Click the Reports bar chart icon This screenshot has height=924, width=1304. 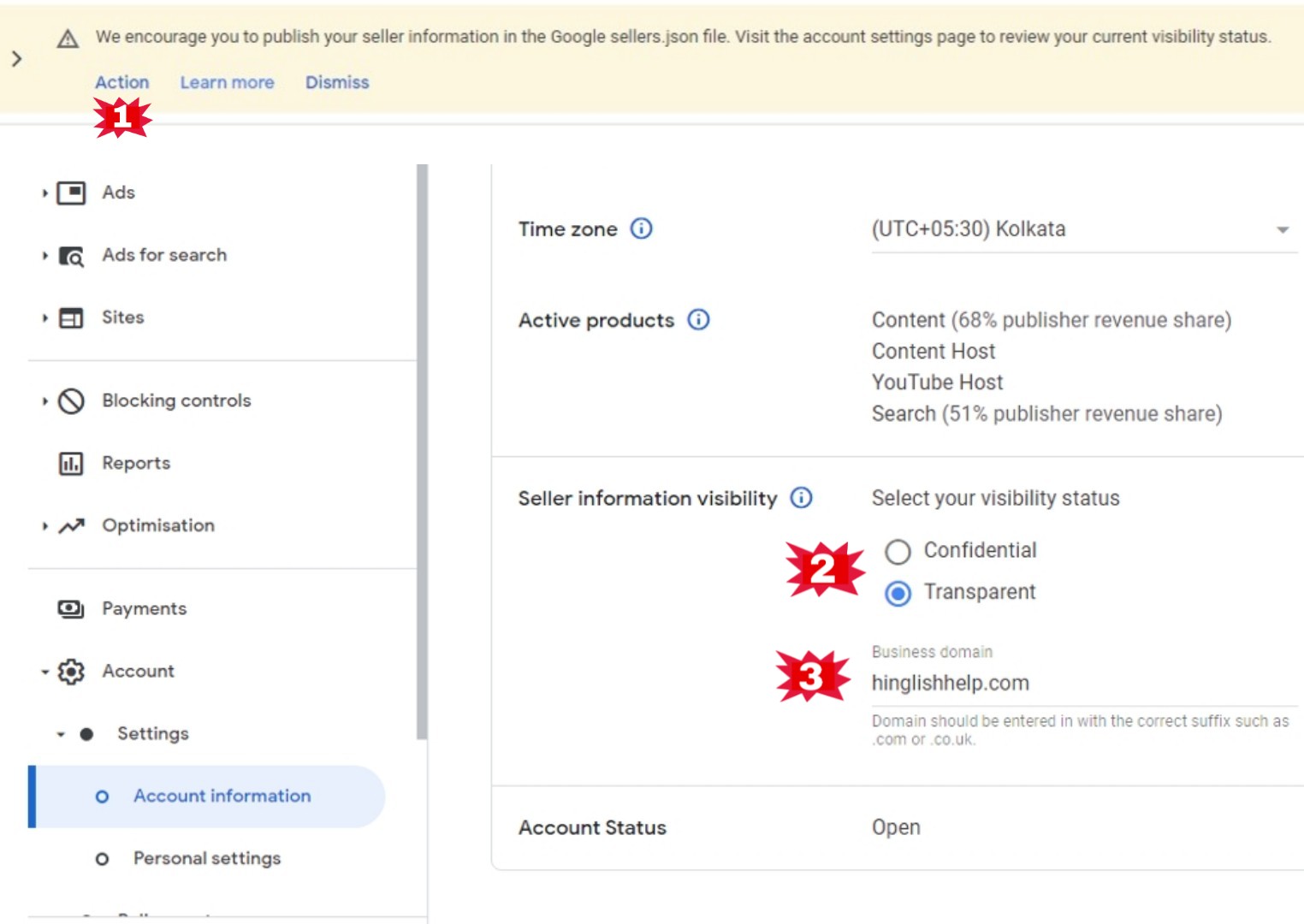pyautogui.click(x=71, y=464)
